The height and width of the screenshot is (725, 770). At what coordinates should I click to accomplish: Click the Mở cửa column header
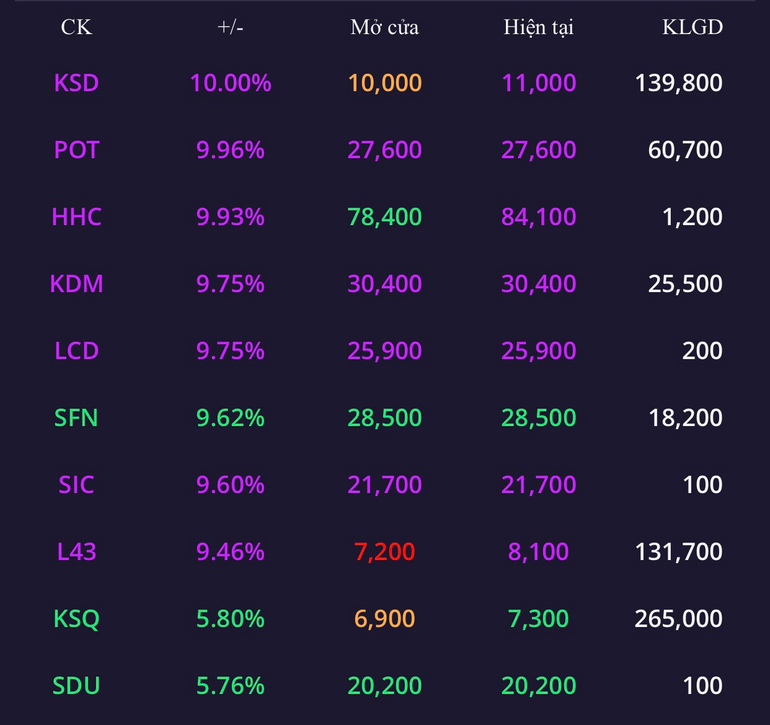(385, 27)
